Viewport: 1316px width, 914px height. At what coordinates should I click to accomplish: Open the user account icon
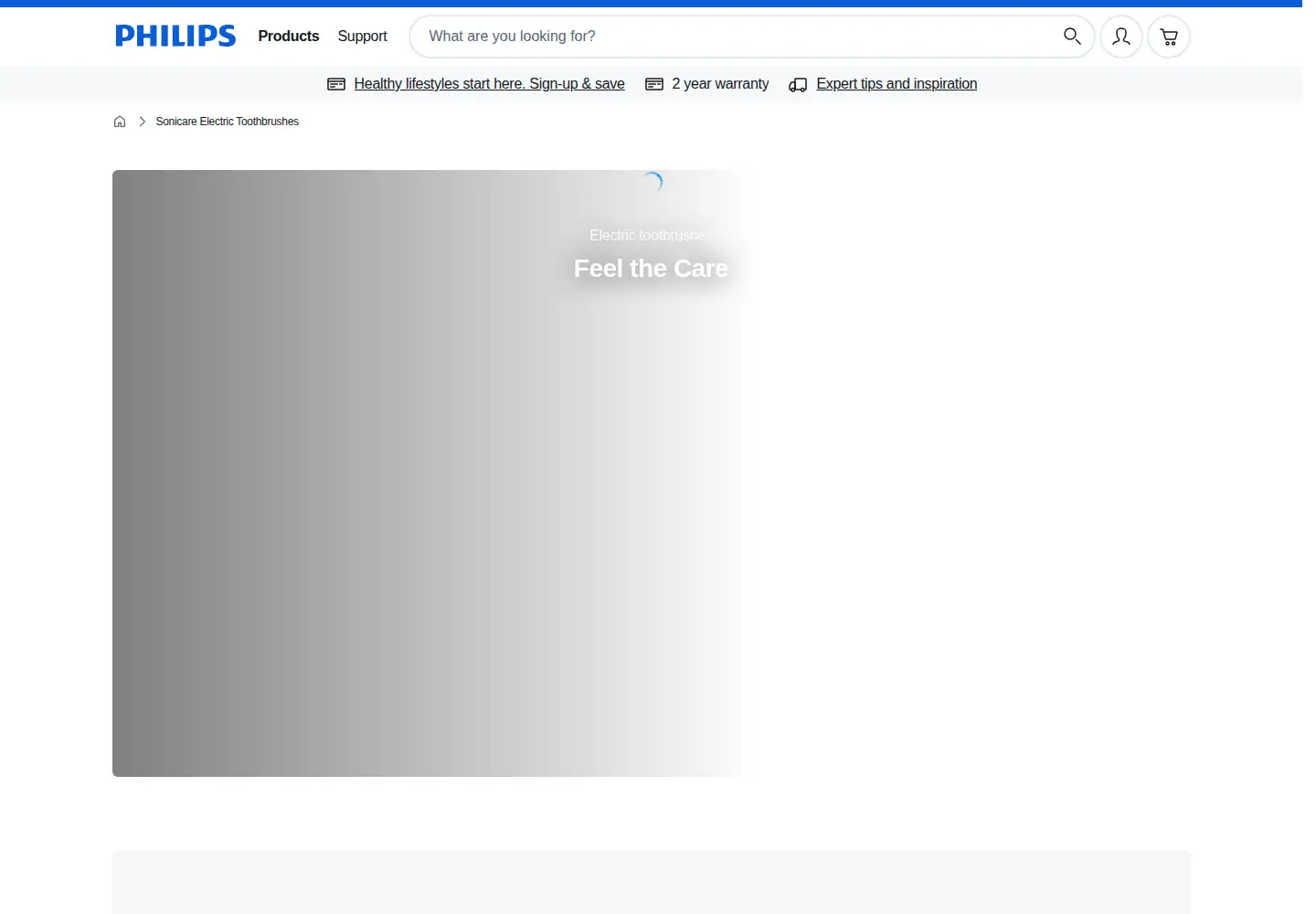[x=1121, y=37]
